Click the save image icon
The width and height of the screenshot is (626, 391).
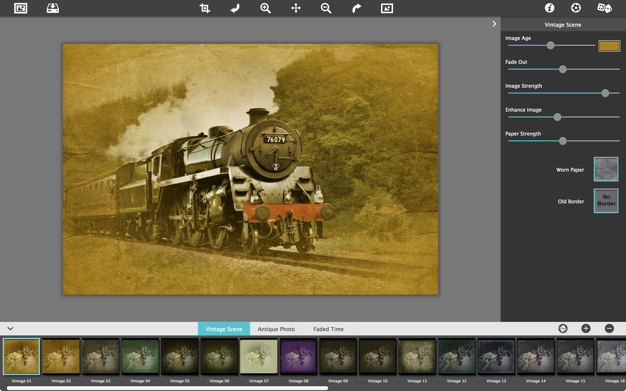click(53, 8)
